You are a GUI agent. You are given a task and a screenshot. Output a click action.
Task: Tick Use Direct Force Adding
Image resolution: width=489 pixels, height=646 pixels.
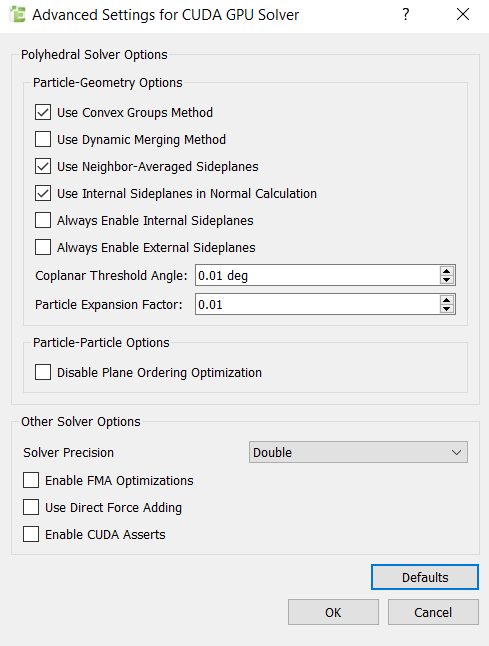click(31, 507)
